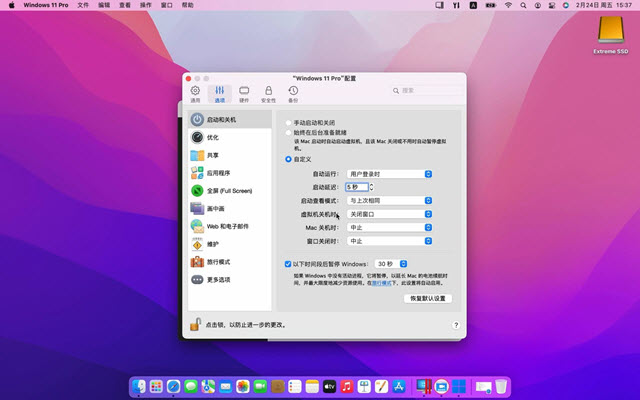Image resolution: width=640 pixels, height=400 pixels.
Task: Choose 自定义 radio option
Action: click(x=289, y=159)
